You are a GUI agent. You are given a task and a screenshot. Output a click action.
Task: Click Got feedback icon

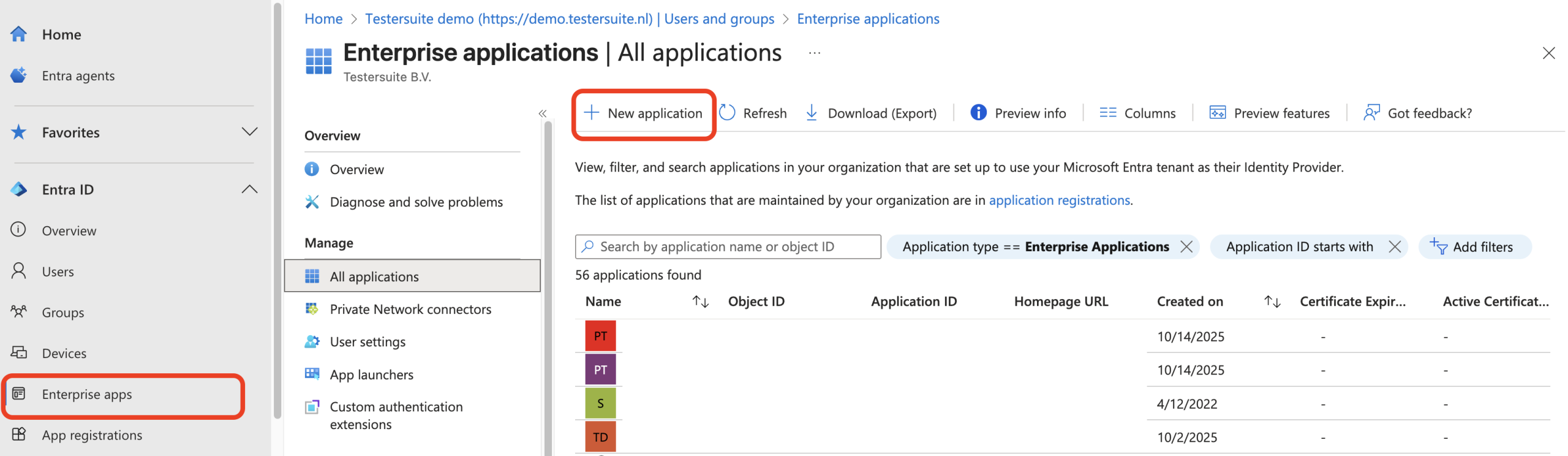[1371, 113]
